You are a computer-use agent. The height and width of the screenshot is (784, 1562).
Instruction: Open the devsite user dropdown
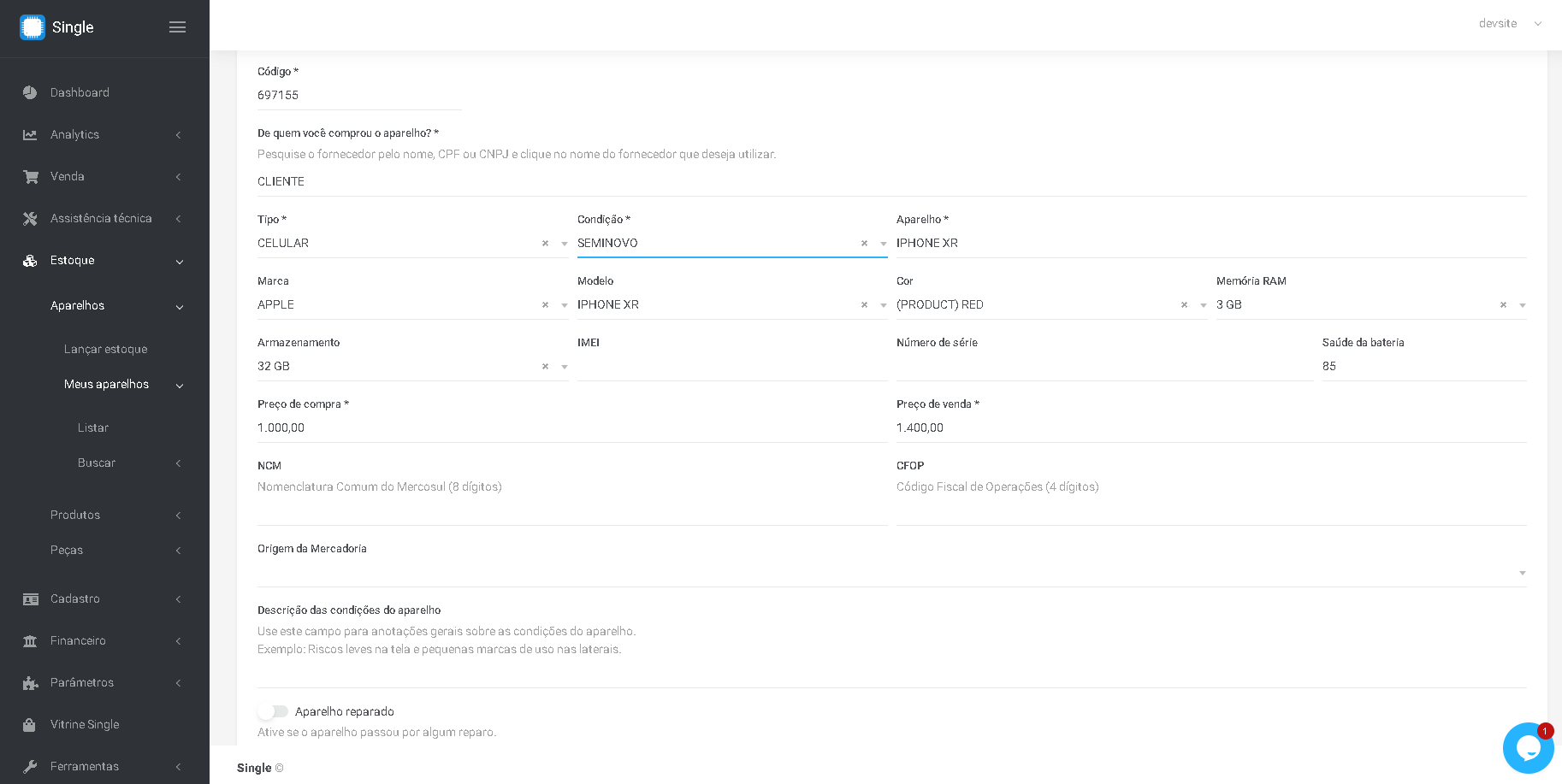(x=1510, y=24)
